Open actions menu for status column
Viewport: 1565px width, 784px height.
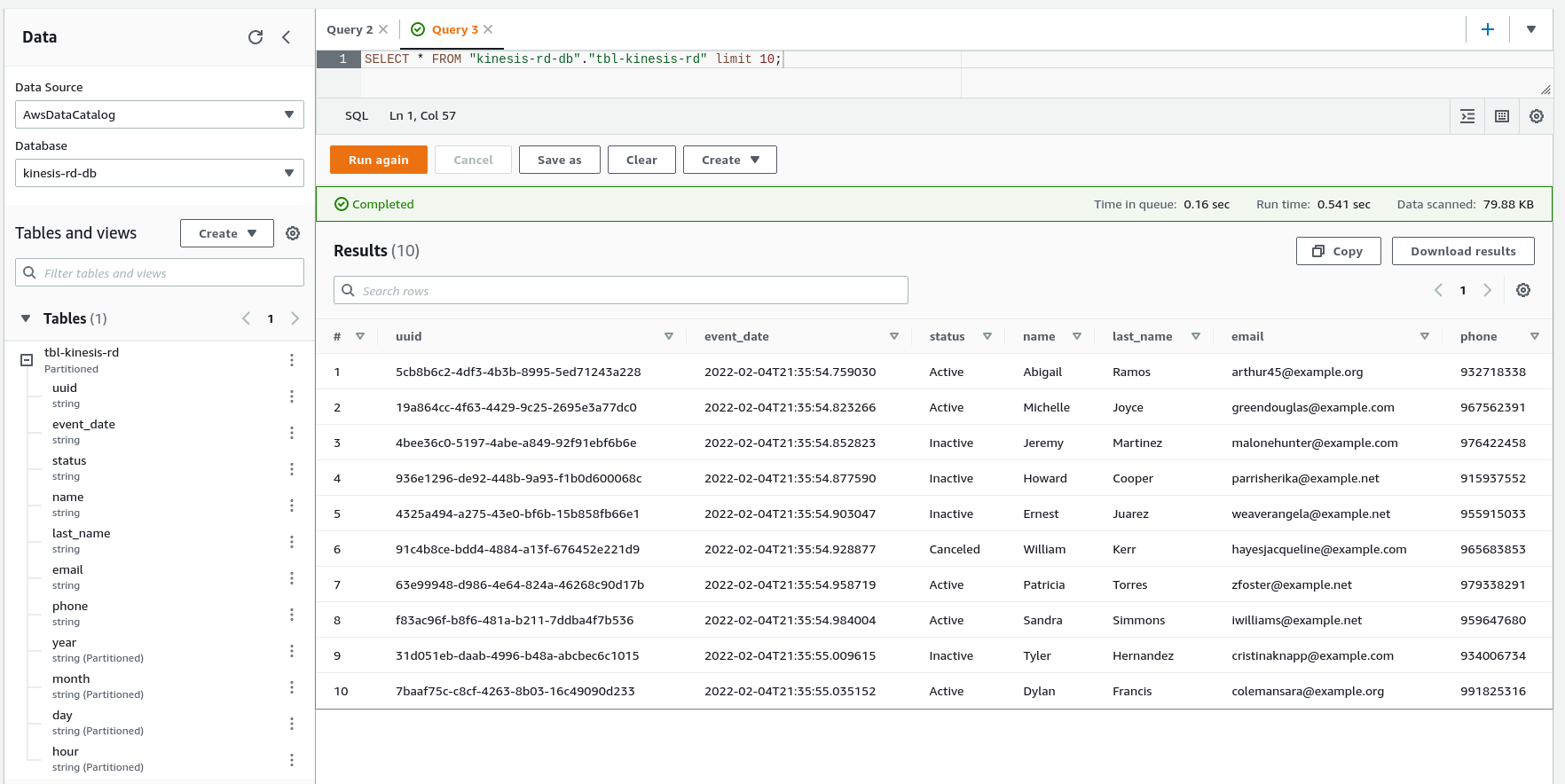click(292, 469)
